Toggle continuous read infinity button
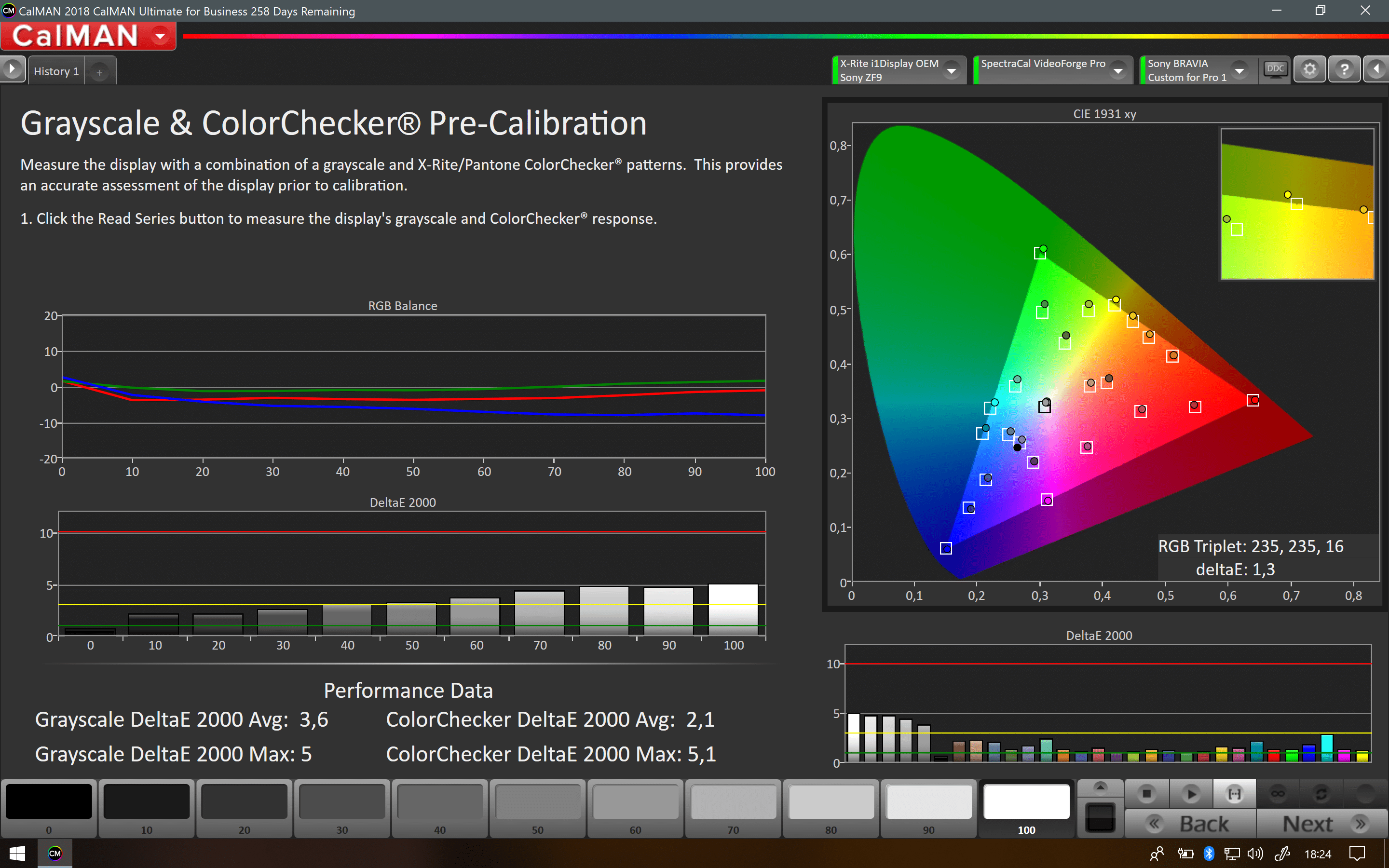 pos(1278,794)
